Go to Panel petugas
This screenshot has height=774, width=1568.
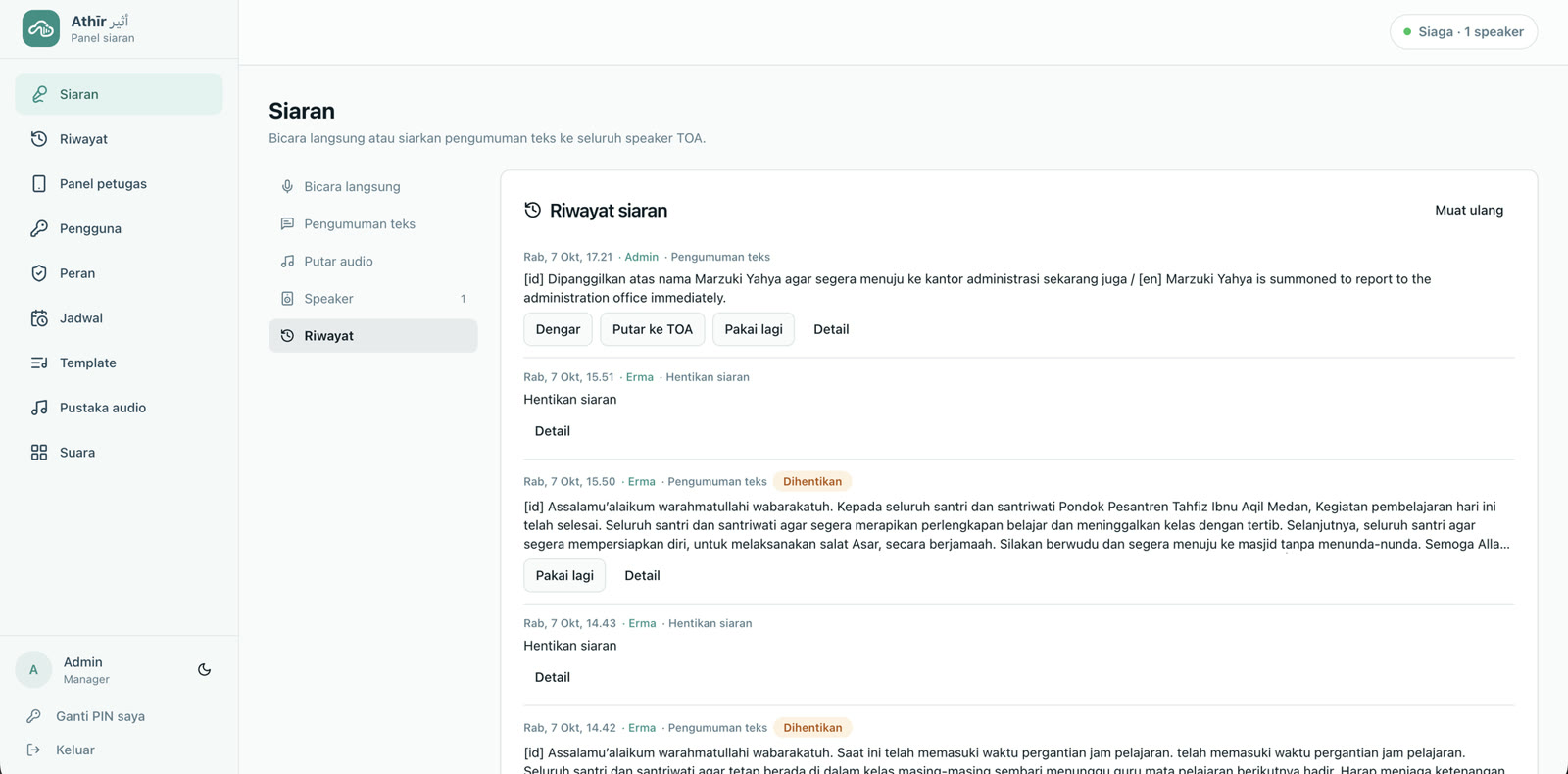[x=119, y=184]
